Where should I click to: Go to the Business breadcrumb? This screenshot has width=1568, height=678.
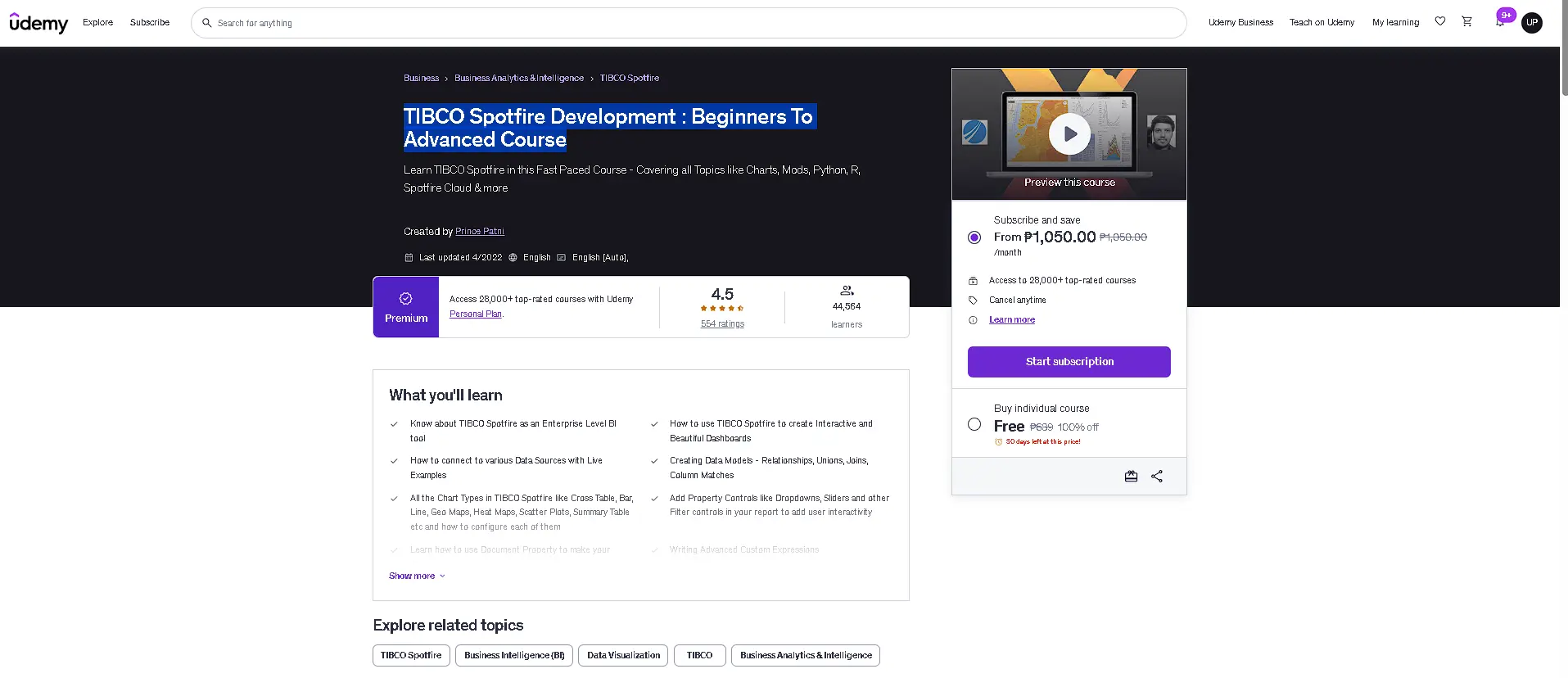click(421, 79)
